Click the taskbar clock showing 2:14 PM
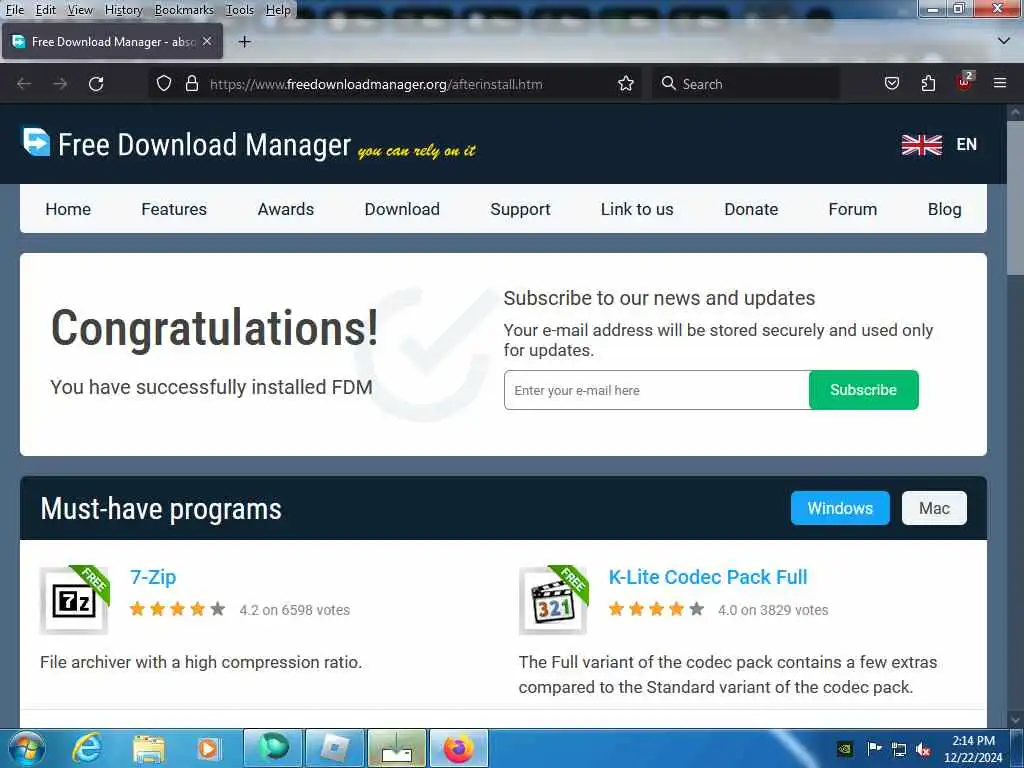 tap(973, 749)
